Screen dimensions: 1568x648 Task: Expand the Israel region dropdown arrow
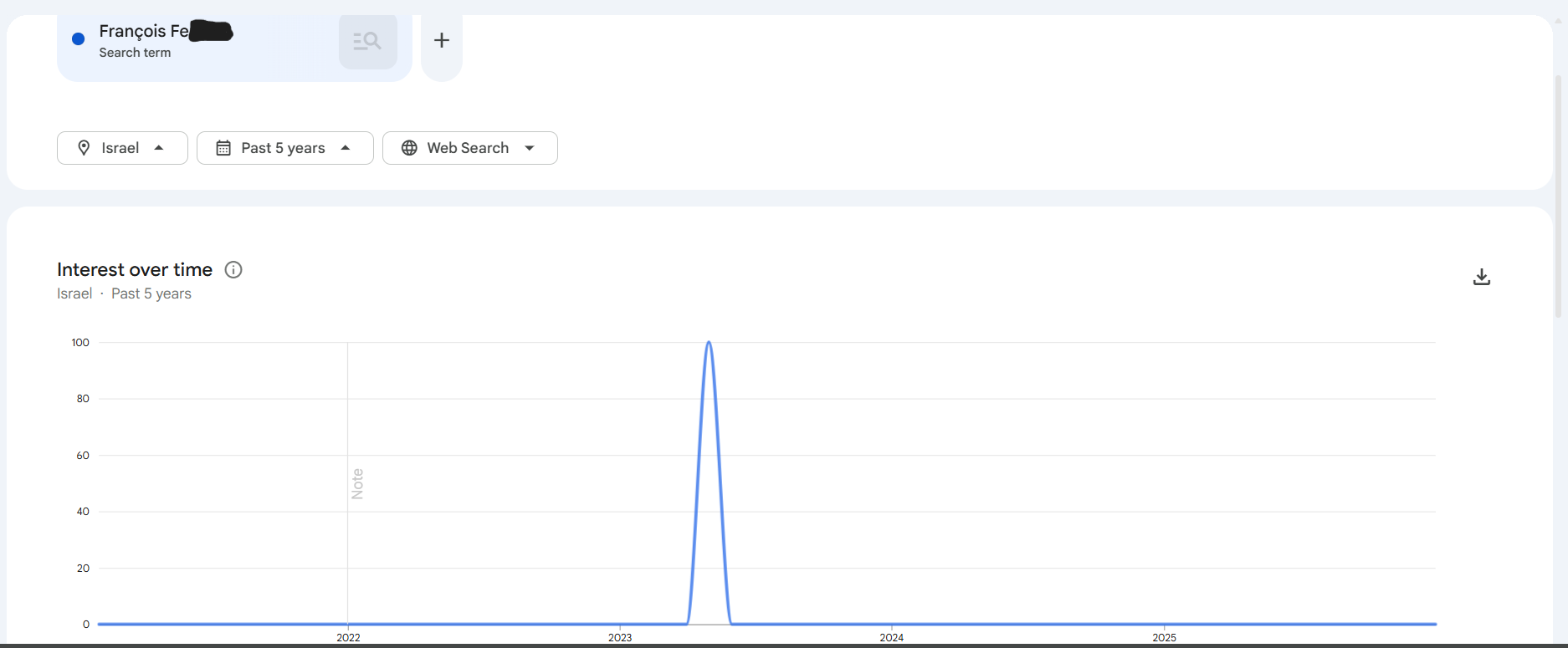point(159,148)
